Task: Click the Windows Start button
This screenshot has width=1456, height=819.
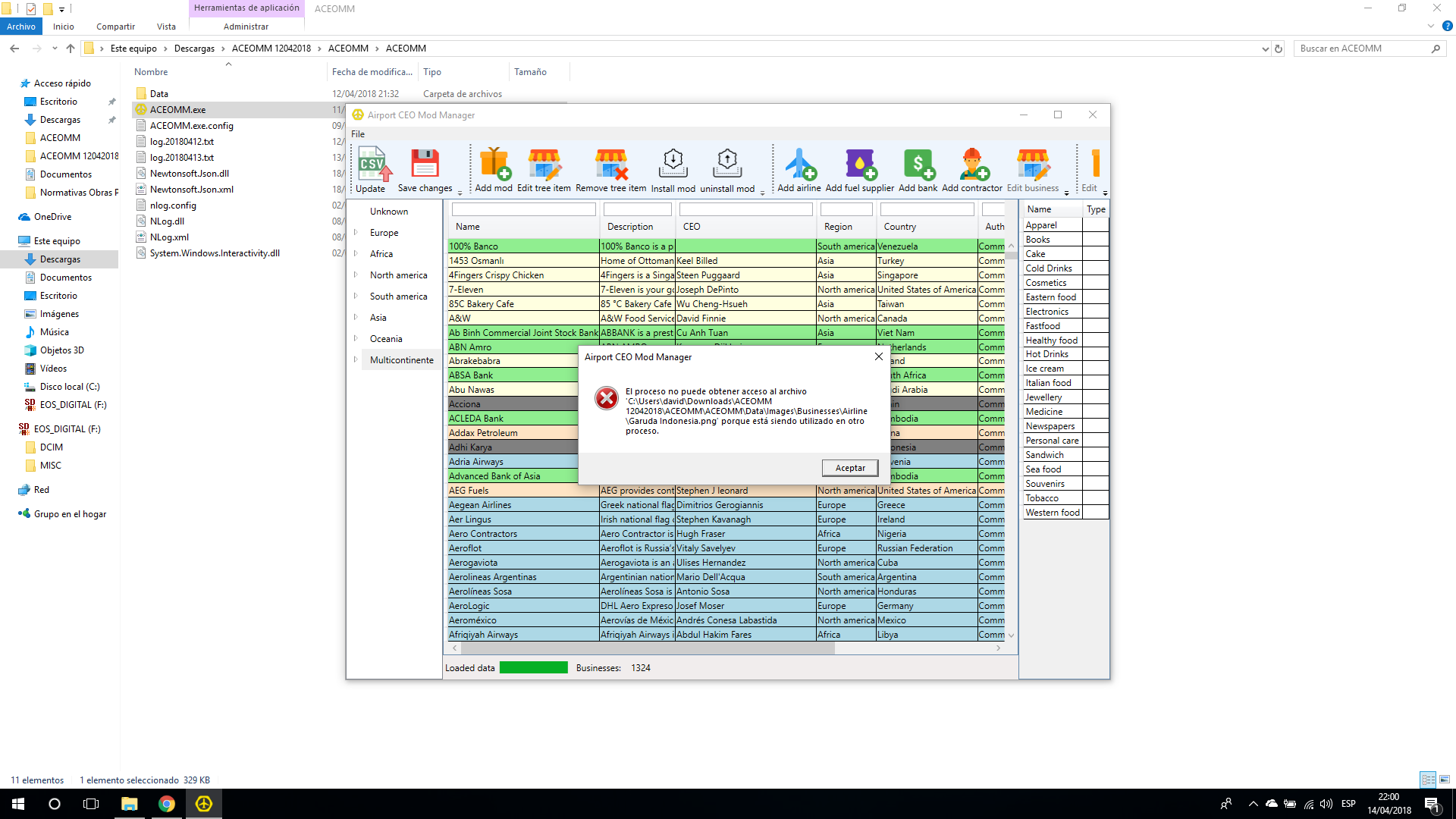Action: pyautogui.click(x=18, y=804)
